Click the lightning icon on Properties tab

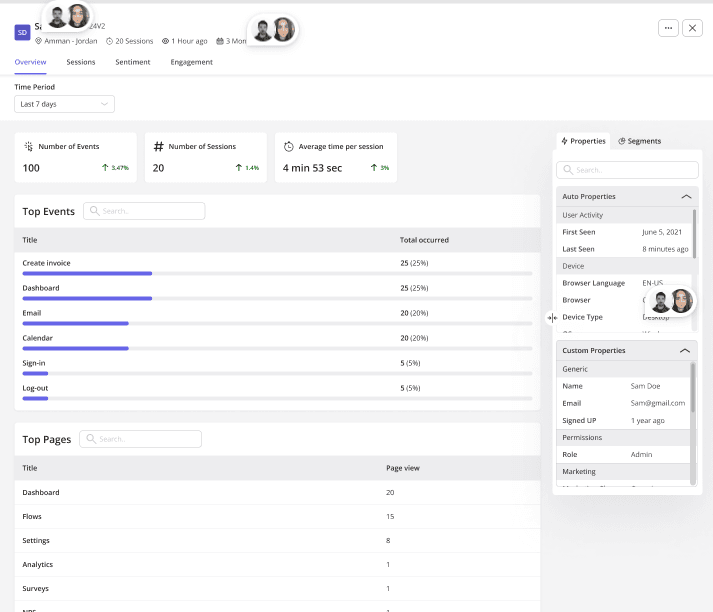pyautogui.click(x=564, y=141)
